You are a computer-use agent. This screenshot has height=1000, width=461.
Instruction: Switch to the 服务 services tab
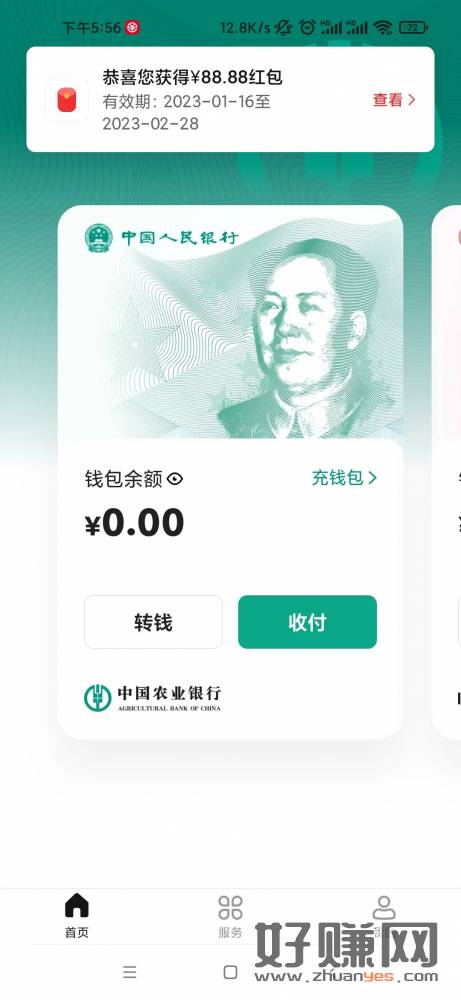230,916
